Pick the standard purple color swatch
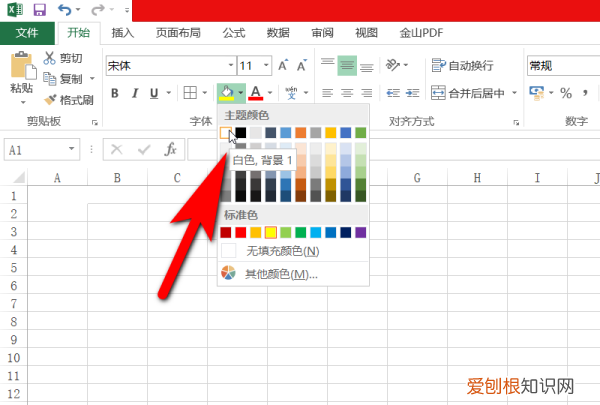 click(360, 232)
